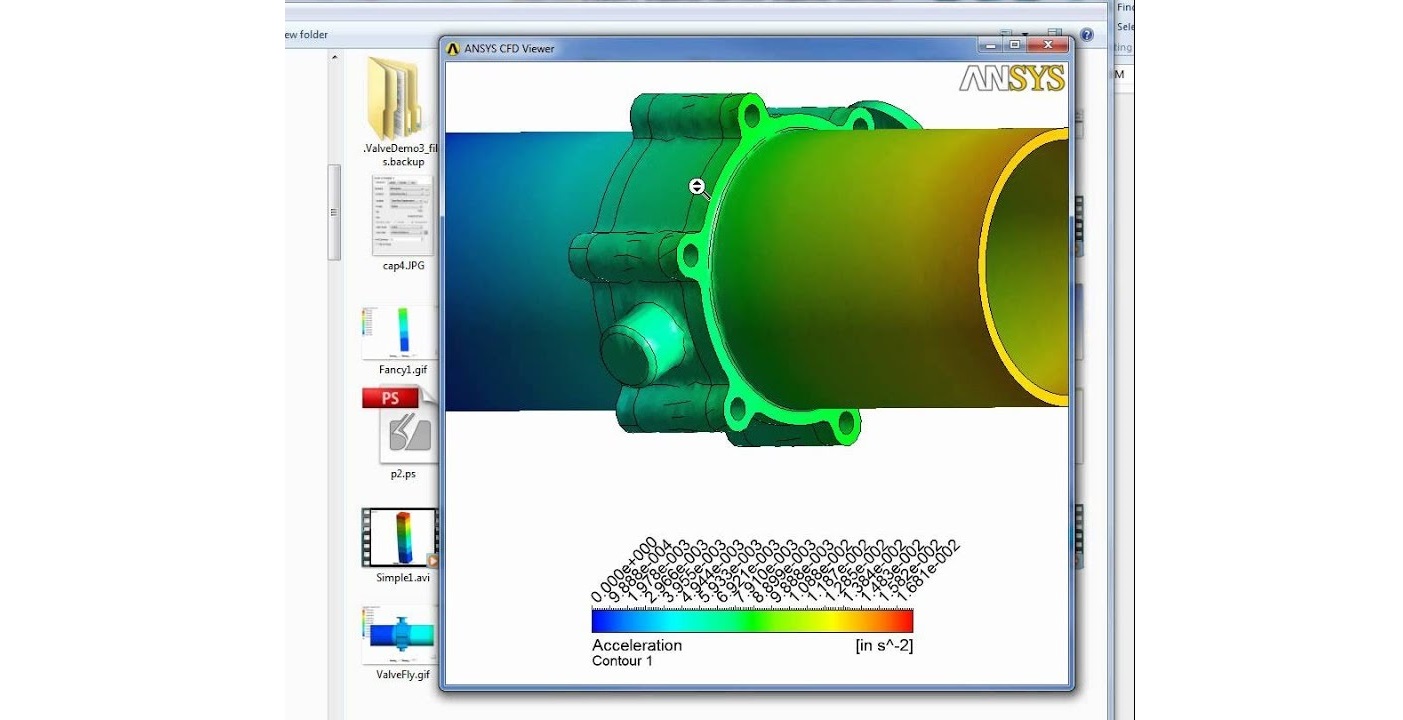The image size is (1403, 720).
Task: Click the New folder button
Action: pyautogui.click(x=306, y=35)
